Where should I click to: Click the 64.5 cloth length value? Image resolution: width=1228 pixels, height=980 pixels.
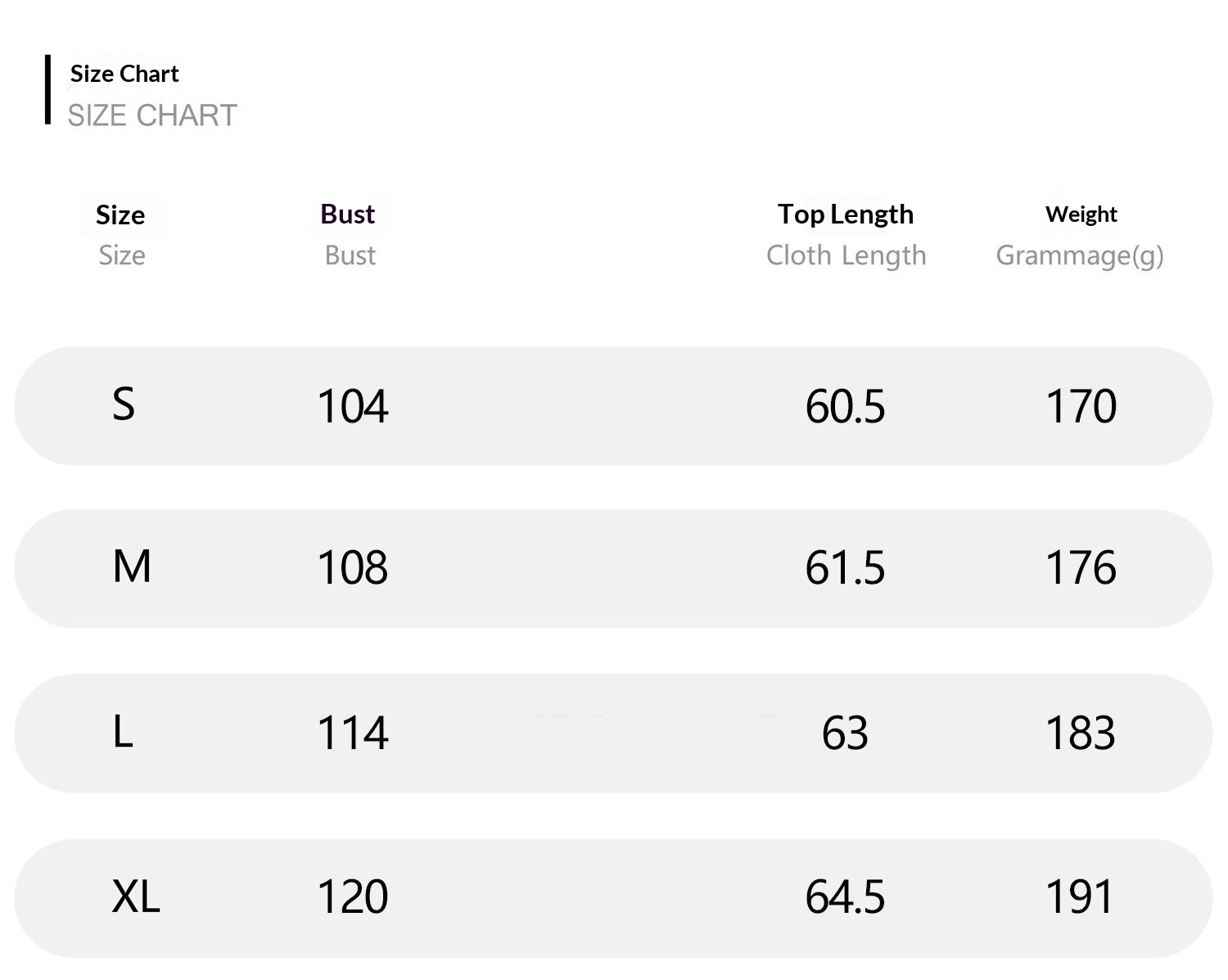tap(845, 896)
